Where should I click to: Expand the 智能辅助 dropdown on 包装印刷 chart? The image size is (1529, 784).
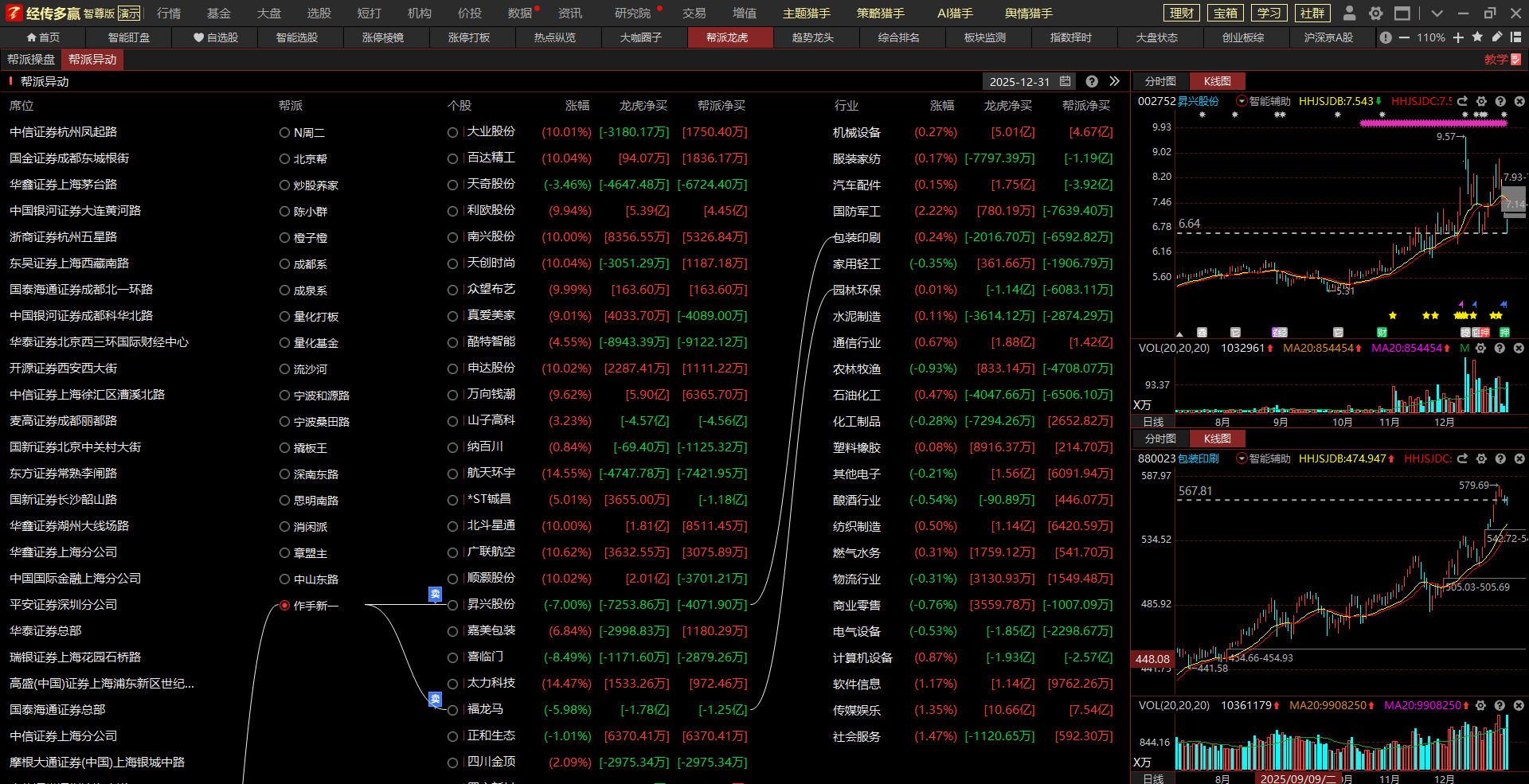coord(1241,458)
